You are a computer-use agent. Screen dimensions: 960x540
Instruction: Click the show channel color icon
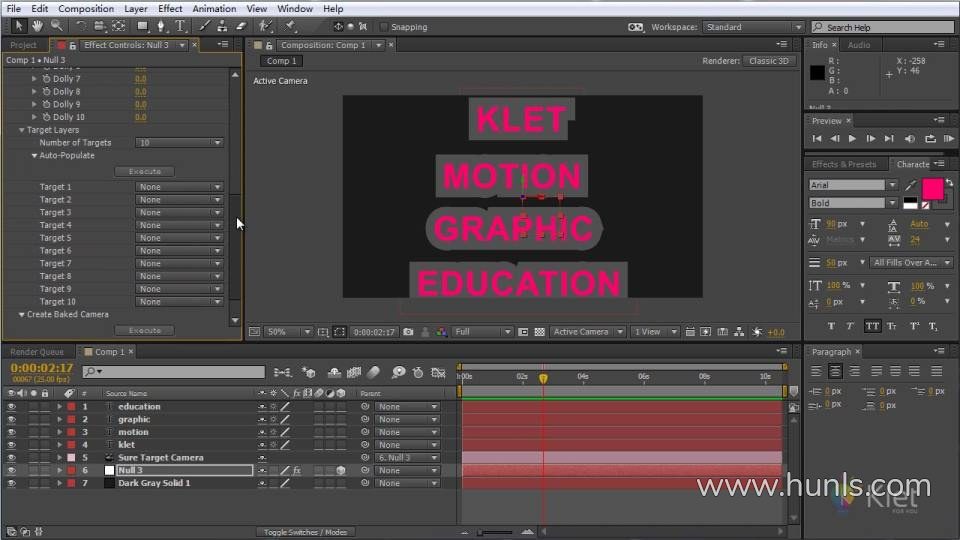[441, 332]
